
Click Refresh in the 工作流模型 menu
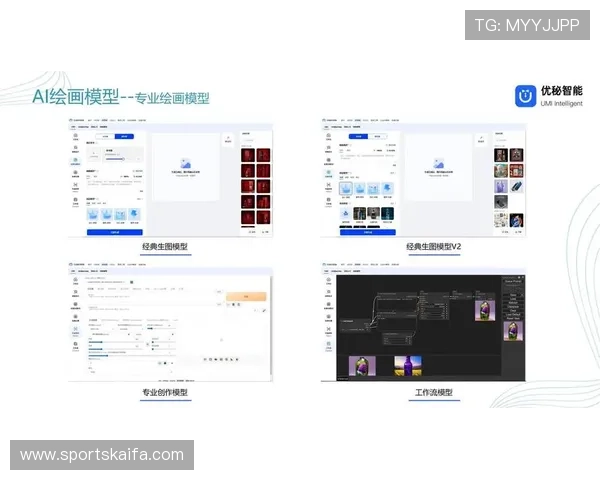(513, 303)
